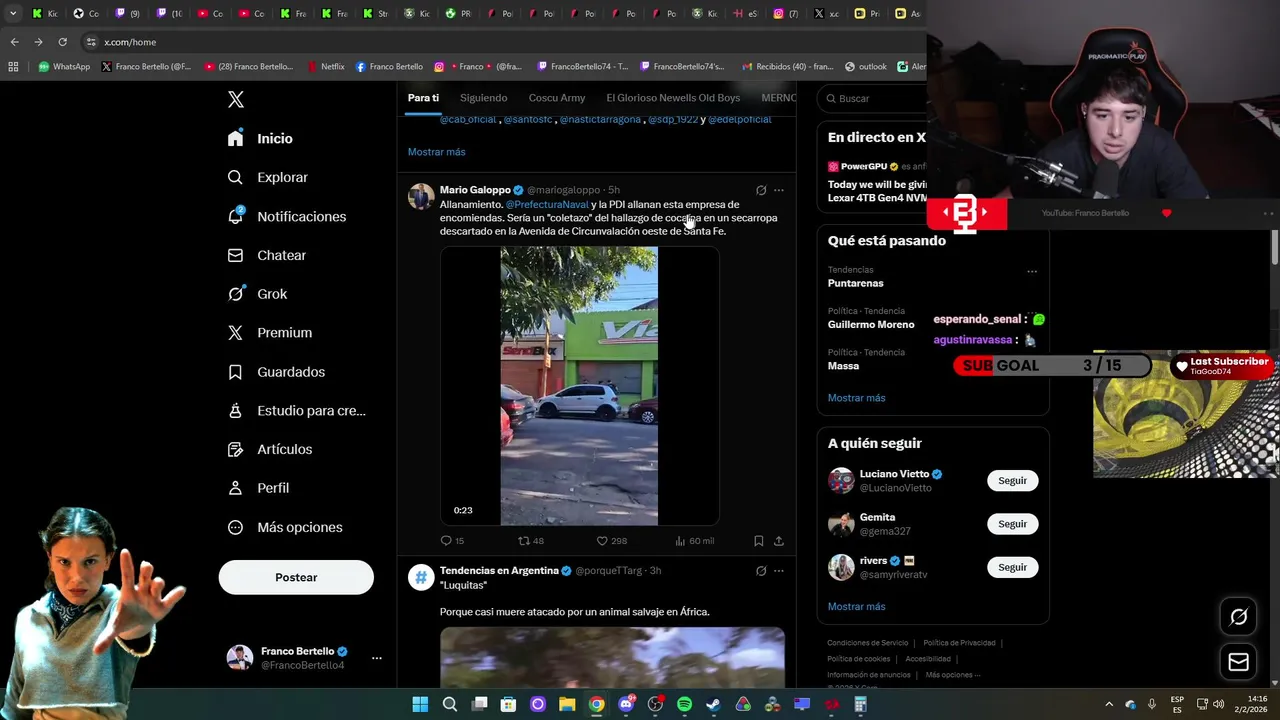Switch to Coscu Army tab

(557, 98)
